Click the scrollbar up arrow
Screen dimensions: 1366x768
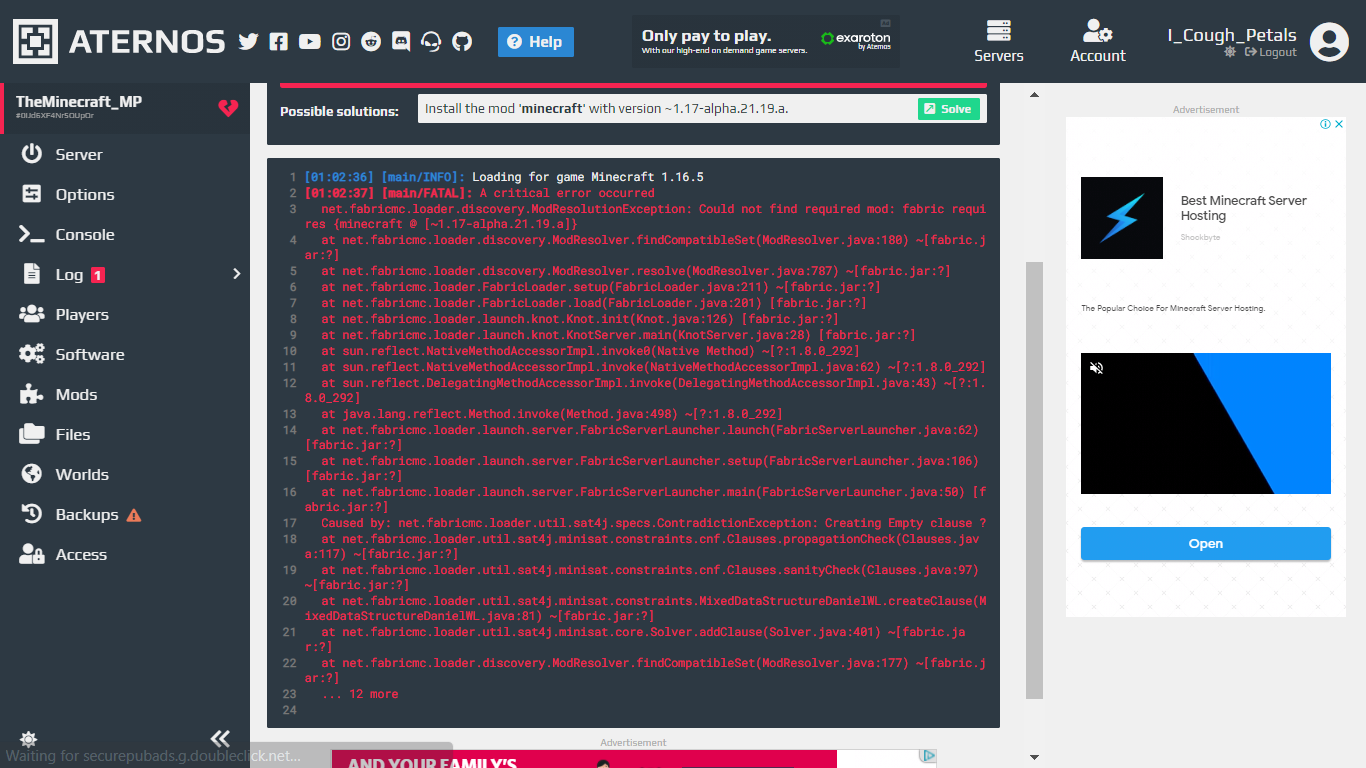(x=1034, y=95)
